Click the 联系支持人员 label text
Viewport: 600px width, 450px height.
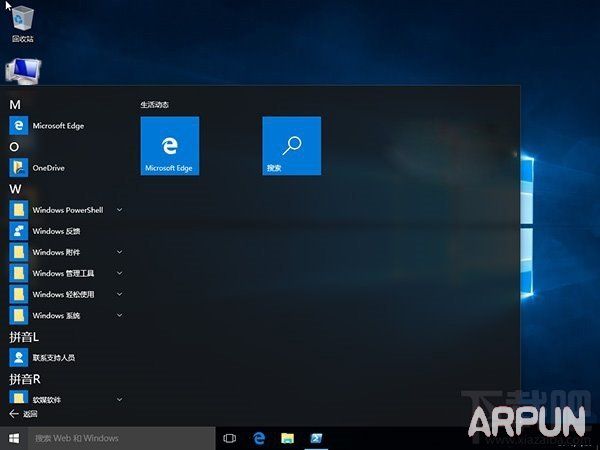[54, 358]
